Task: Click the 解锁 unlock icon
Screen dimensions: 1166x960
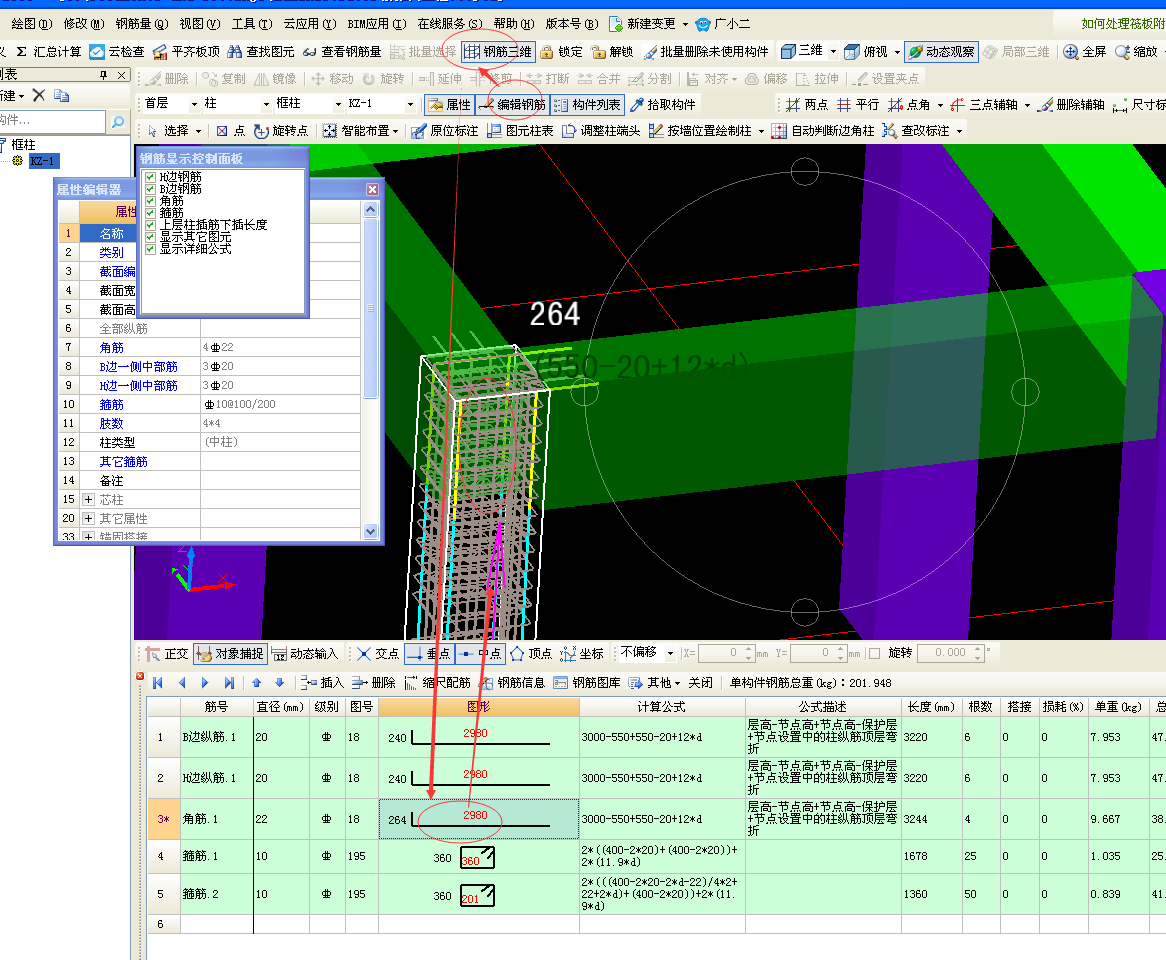Action: (x=599, y=51)
